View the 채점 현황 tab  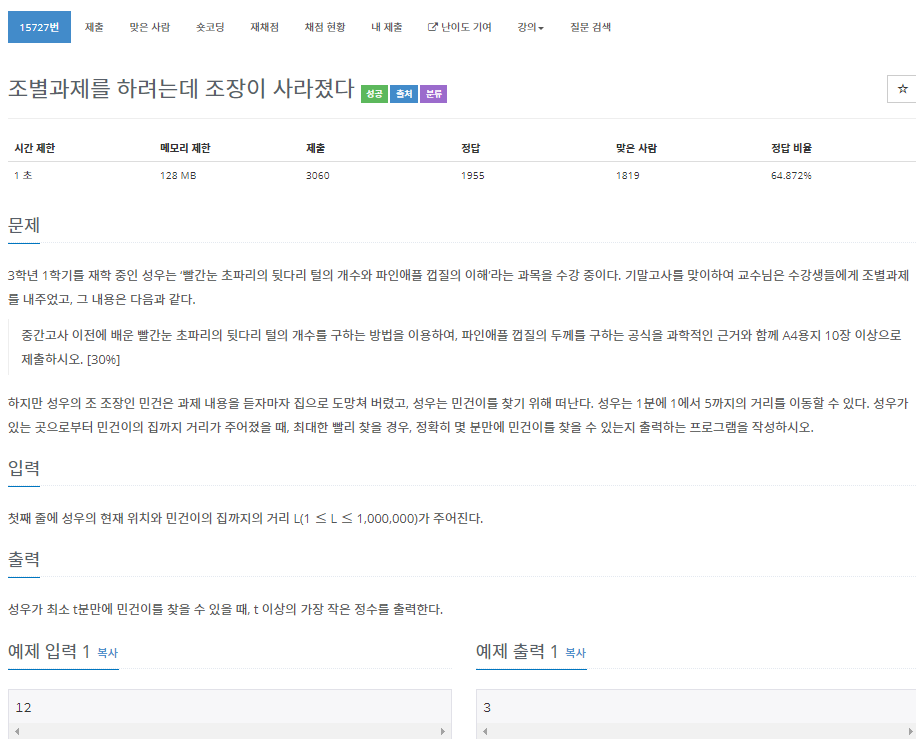point(325,27)
